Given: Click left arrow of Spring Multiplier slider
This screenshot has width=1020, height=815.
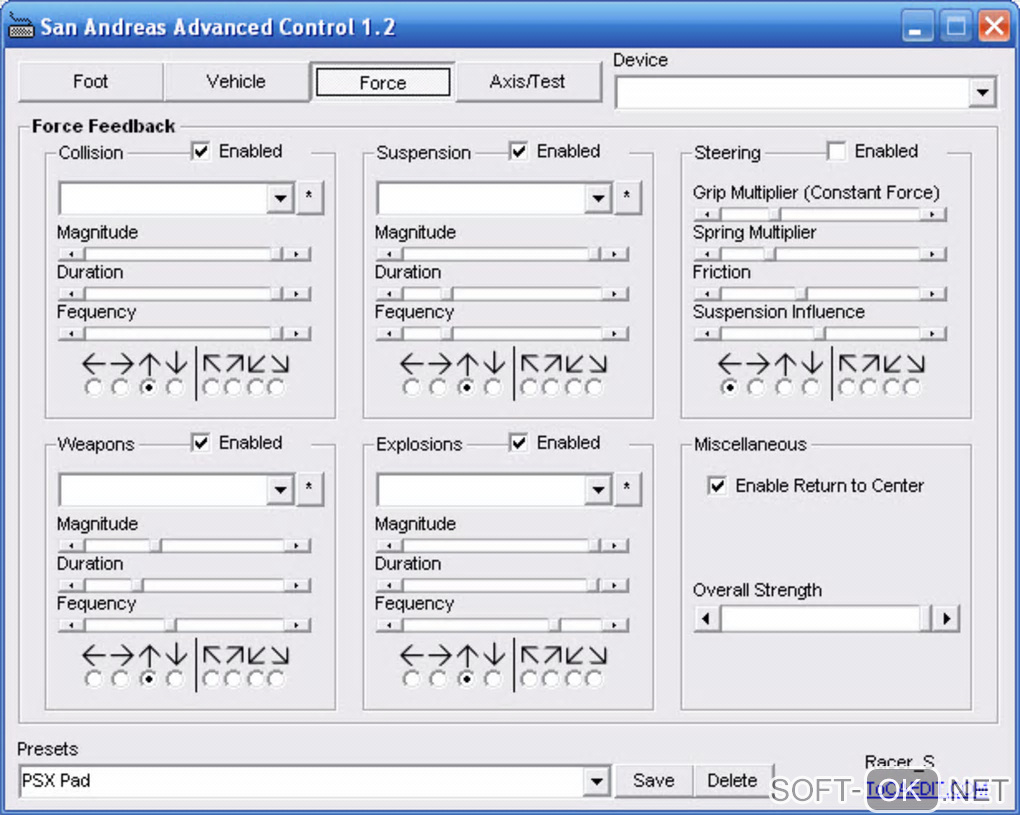Looking at the screenshot, I should tap(707, 254).
